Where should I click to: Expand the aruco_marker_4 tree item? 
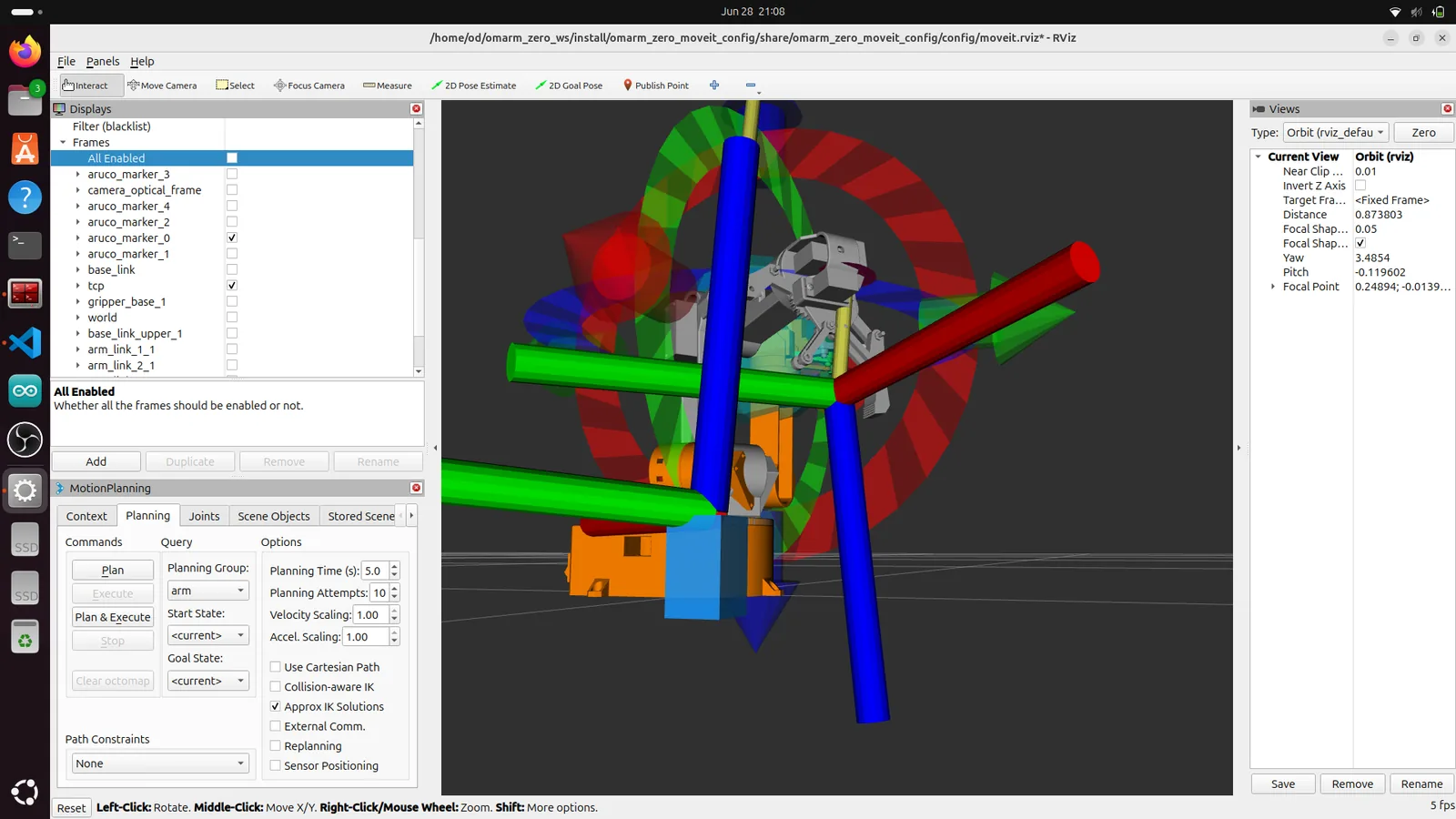[x=77, y=207]
